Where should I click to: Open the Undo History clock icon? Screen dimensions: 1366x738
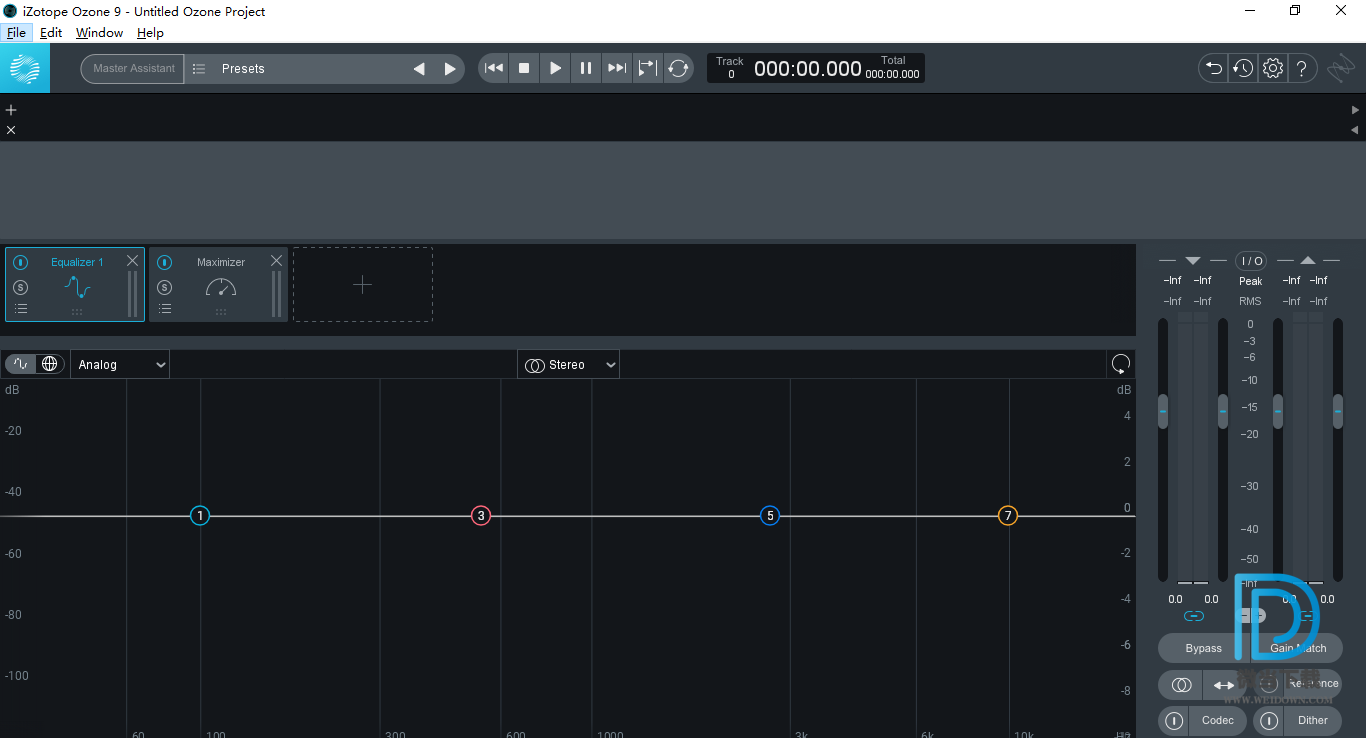pyautogui.click(x=1243, y=68)
